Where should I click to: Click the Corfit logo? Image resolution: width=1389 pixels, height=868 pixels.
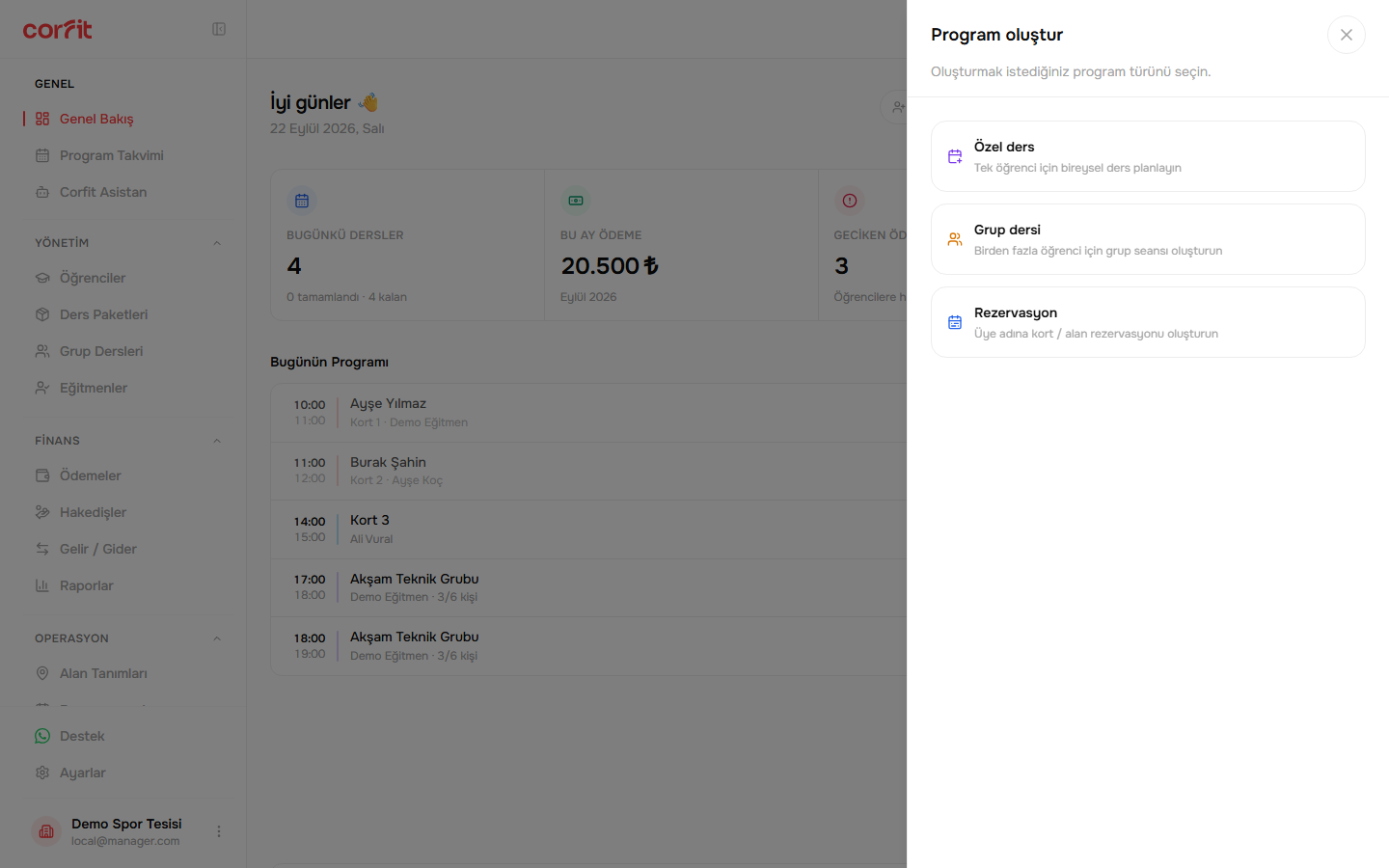pos(58,29)
